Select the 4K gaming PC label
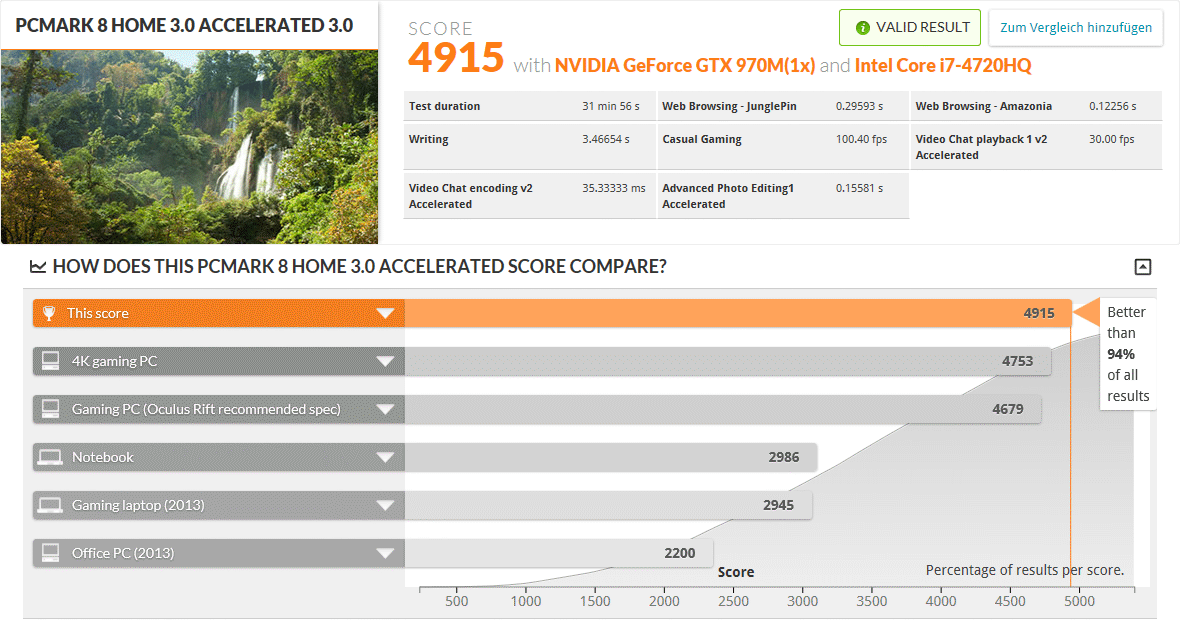Image resolution: width=1180 pixels, height=620 pixels. tap(114, 361)
